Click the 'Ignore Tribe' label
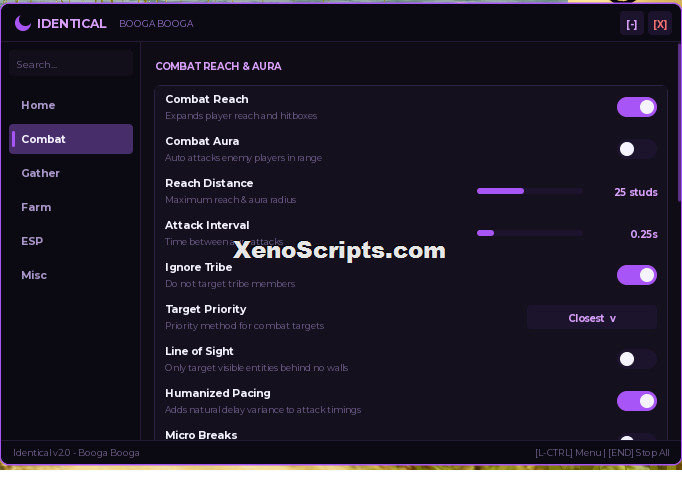 [x=198, y=267]
